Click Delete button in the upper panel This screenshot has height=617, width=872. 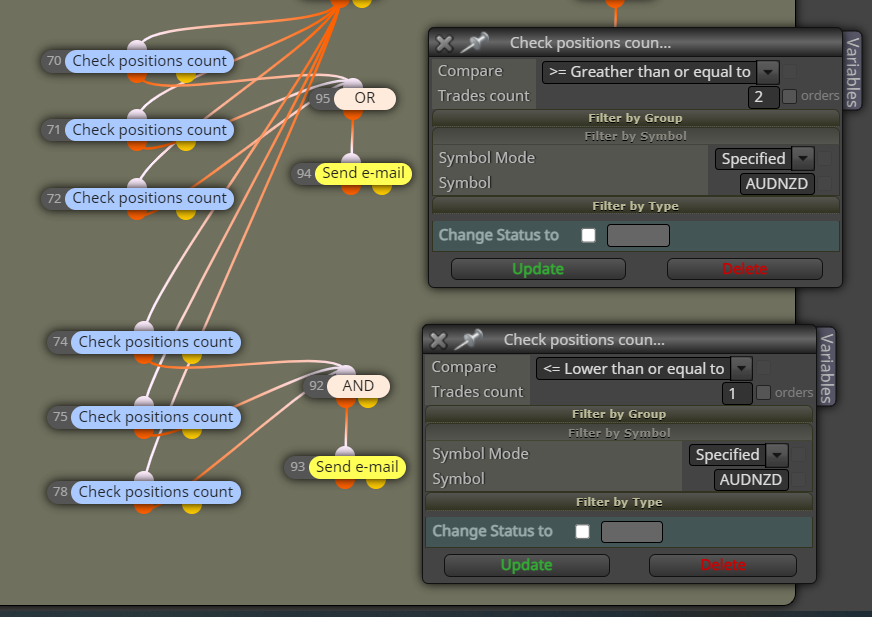745,269
